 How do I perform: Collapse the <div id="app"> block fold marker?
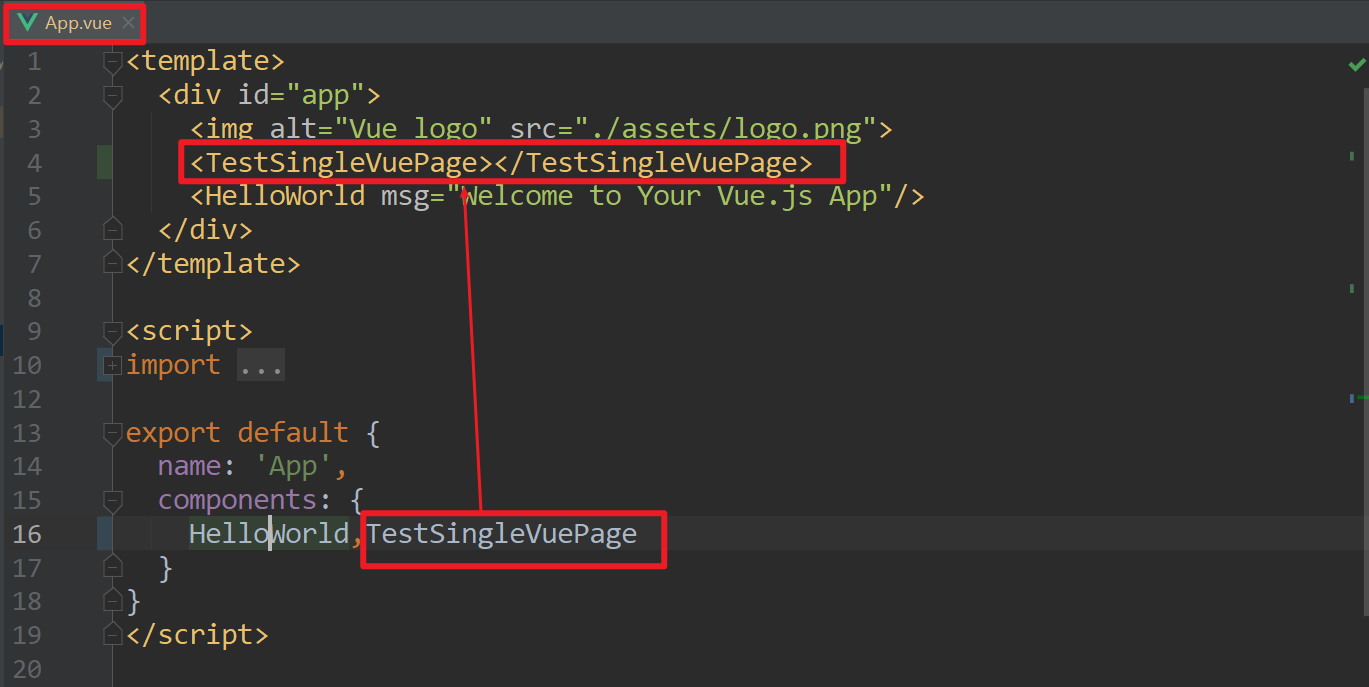click(x=112, y=96)
